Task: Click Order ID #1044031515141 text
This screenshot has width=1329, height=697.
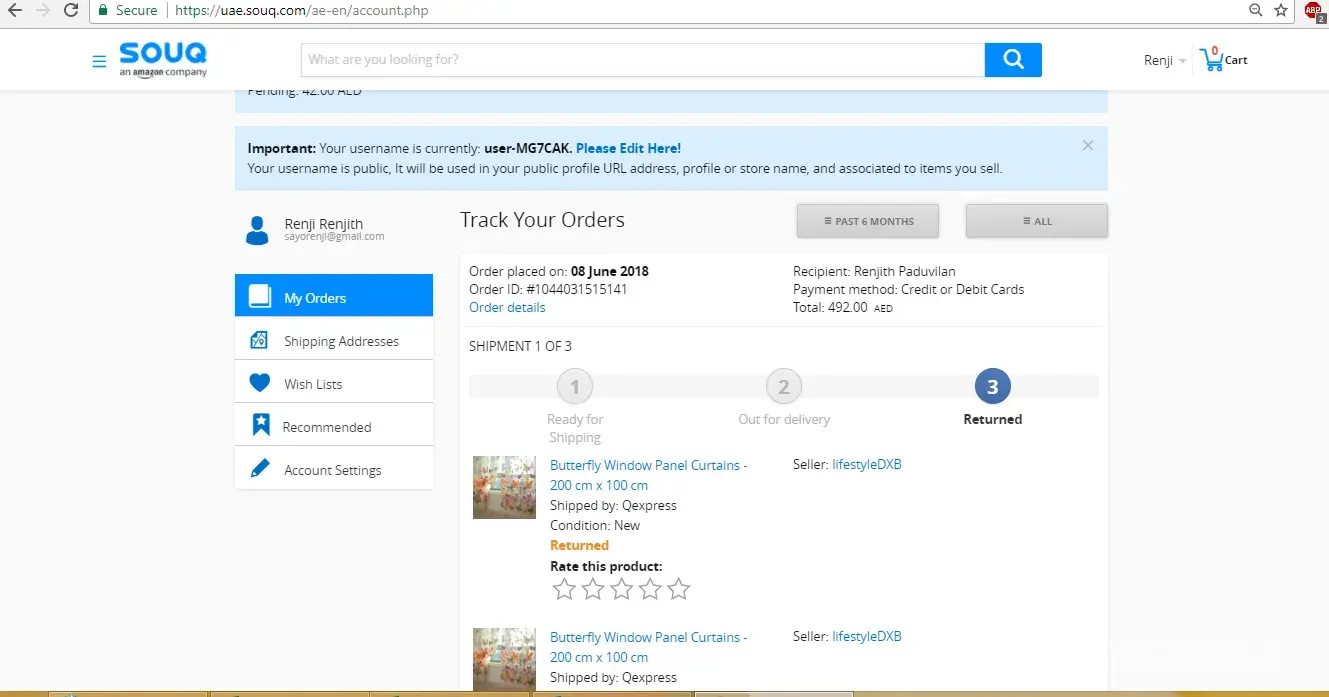Action: tap(548, 289)
